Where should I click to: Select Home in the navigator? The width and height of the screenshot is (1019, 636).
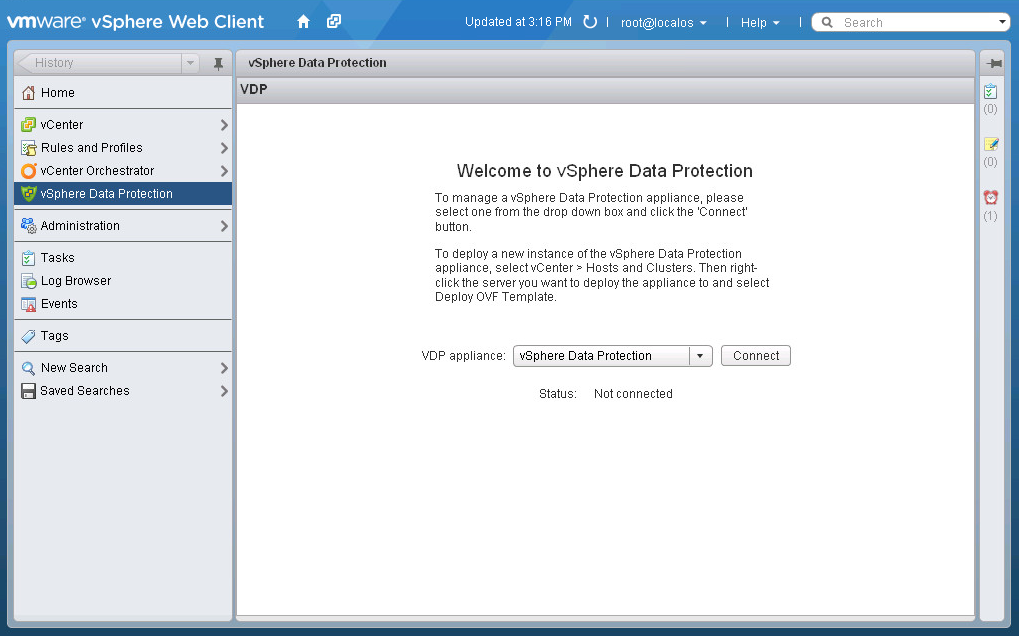(123, 93)
